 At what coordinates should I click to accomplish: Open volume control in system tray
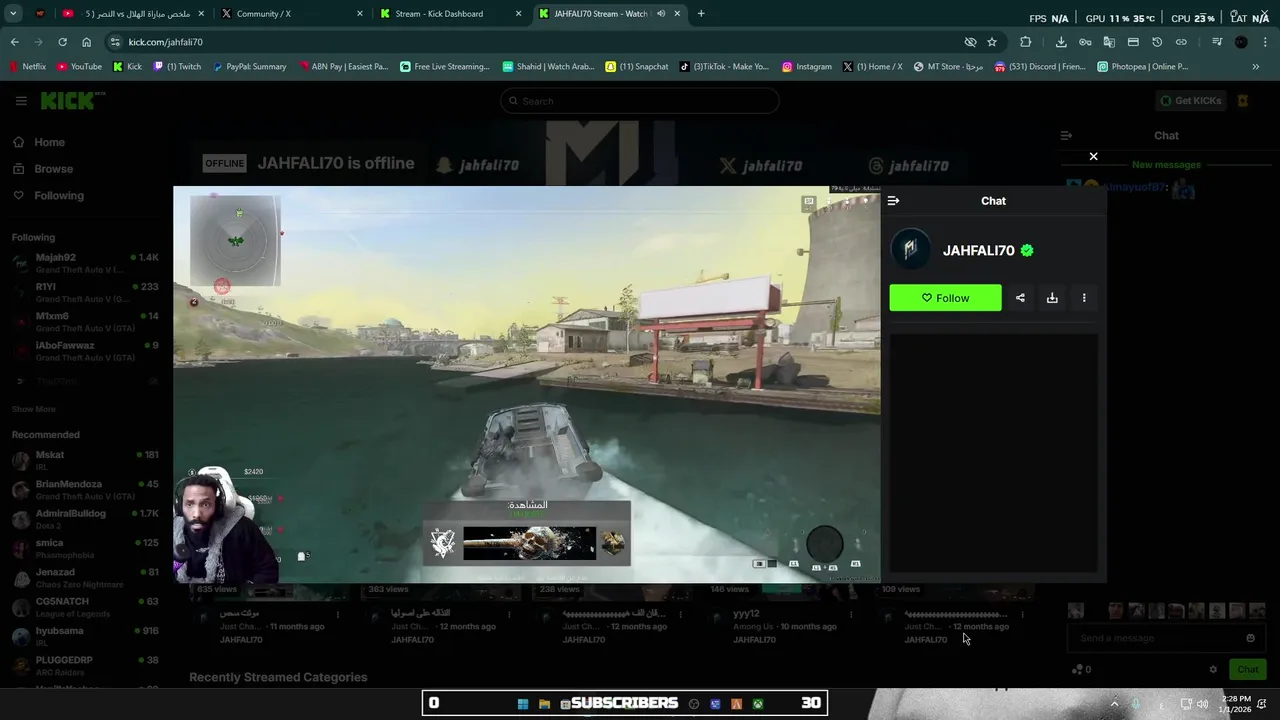(1202, 704)
